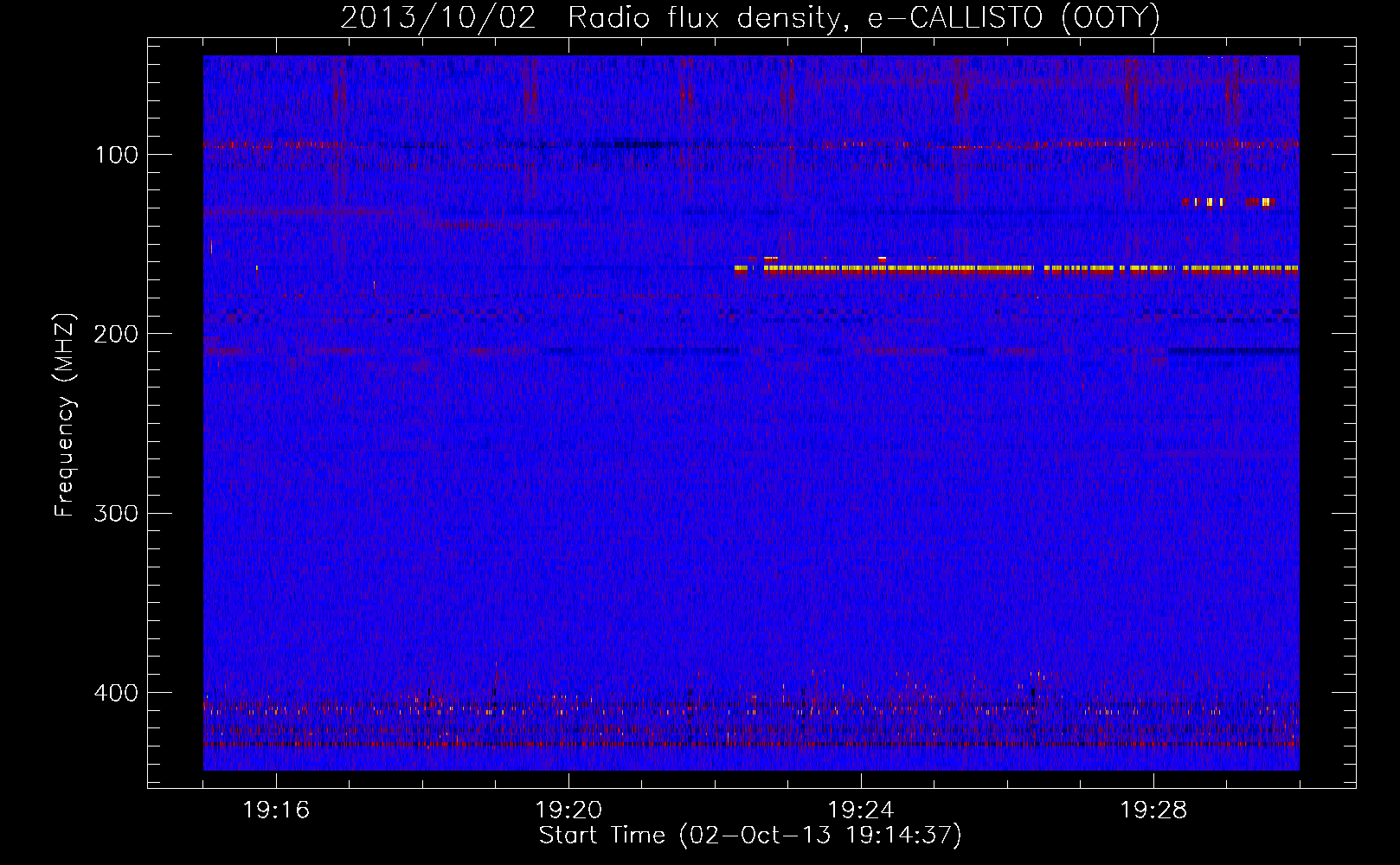Click the plot title '2013/10/02 Radio flux density, e-CALLISTO (OOTY)'
This screenshot has height=865, width=1400.
[750, 17]
